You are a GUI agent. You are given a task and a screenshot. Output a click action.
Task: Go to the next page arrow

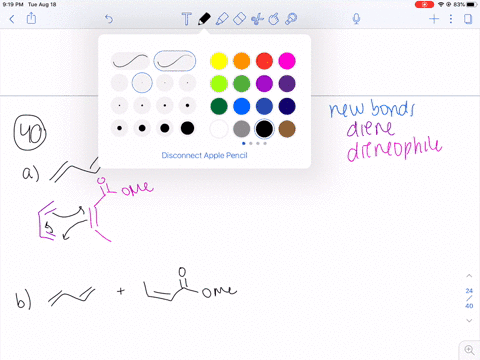pos(469,321)
